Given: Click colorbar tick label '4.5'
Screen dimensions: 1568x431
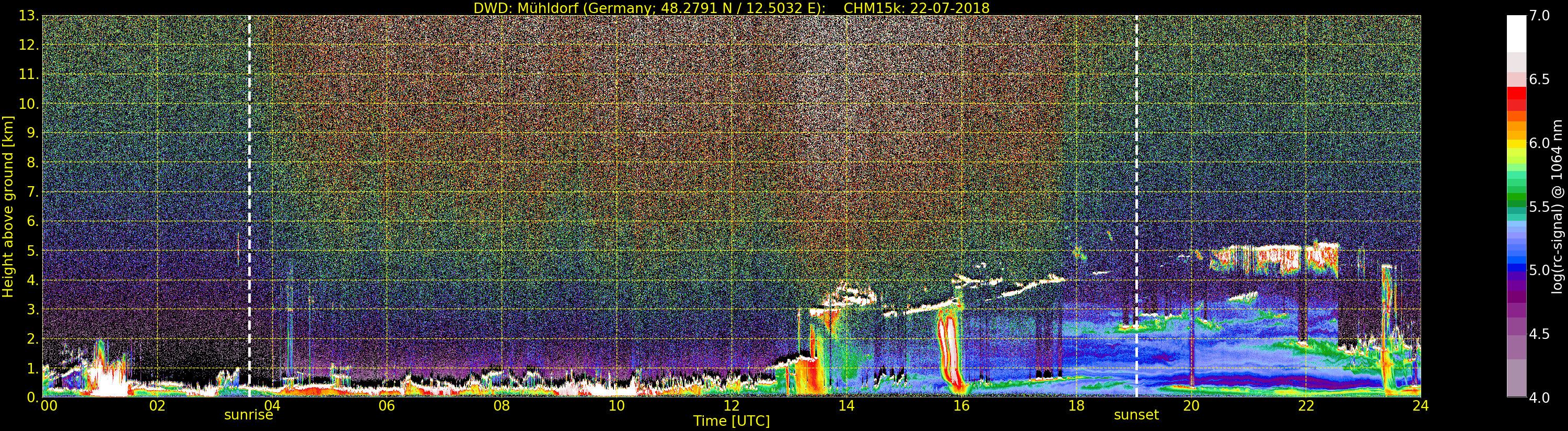Looking at the screenshot, I should pos(1539,334).
